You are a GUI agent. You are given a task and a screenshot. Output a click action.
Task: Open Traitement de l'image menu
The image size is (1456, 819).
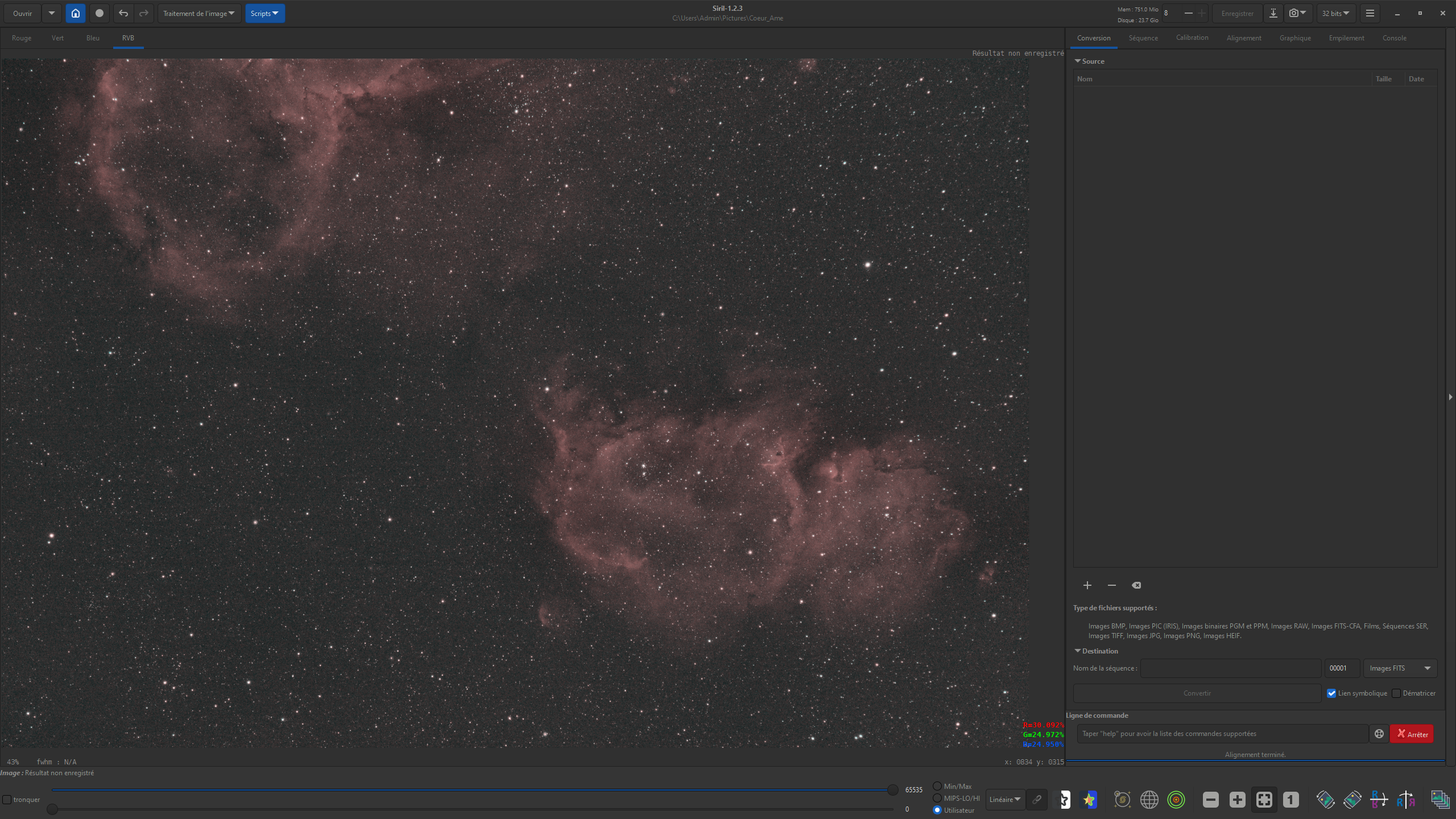click(x=199, y=14)
